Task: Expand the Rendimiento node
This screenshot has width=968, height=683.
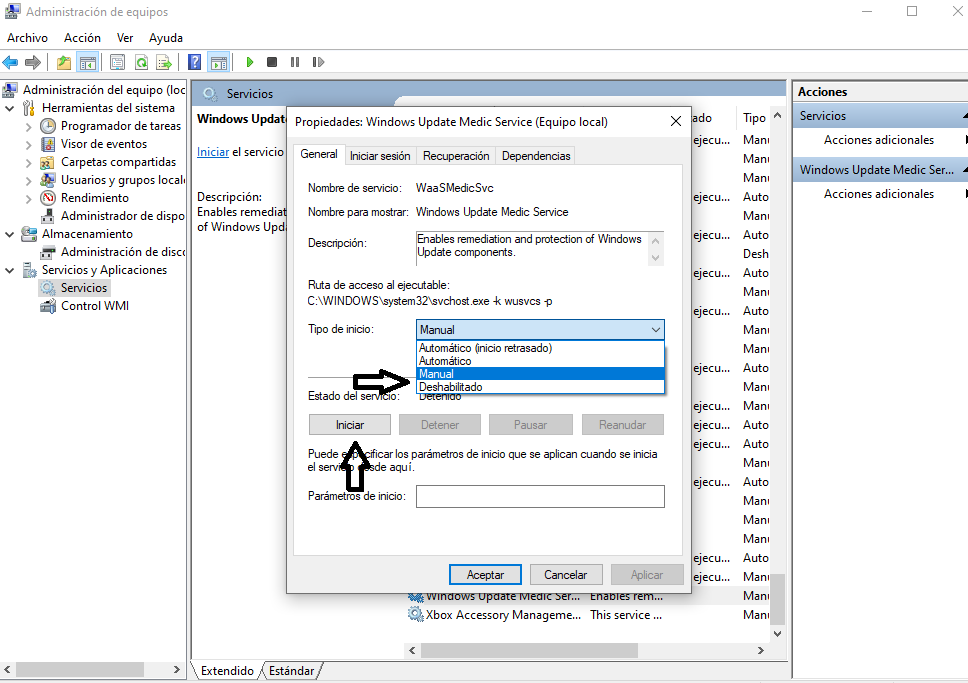Action: [x=28, y=198]
